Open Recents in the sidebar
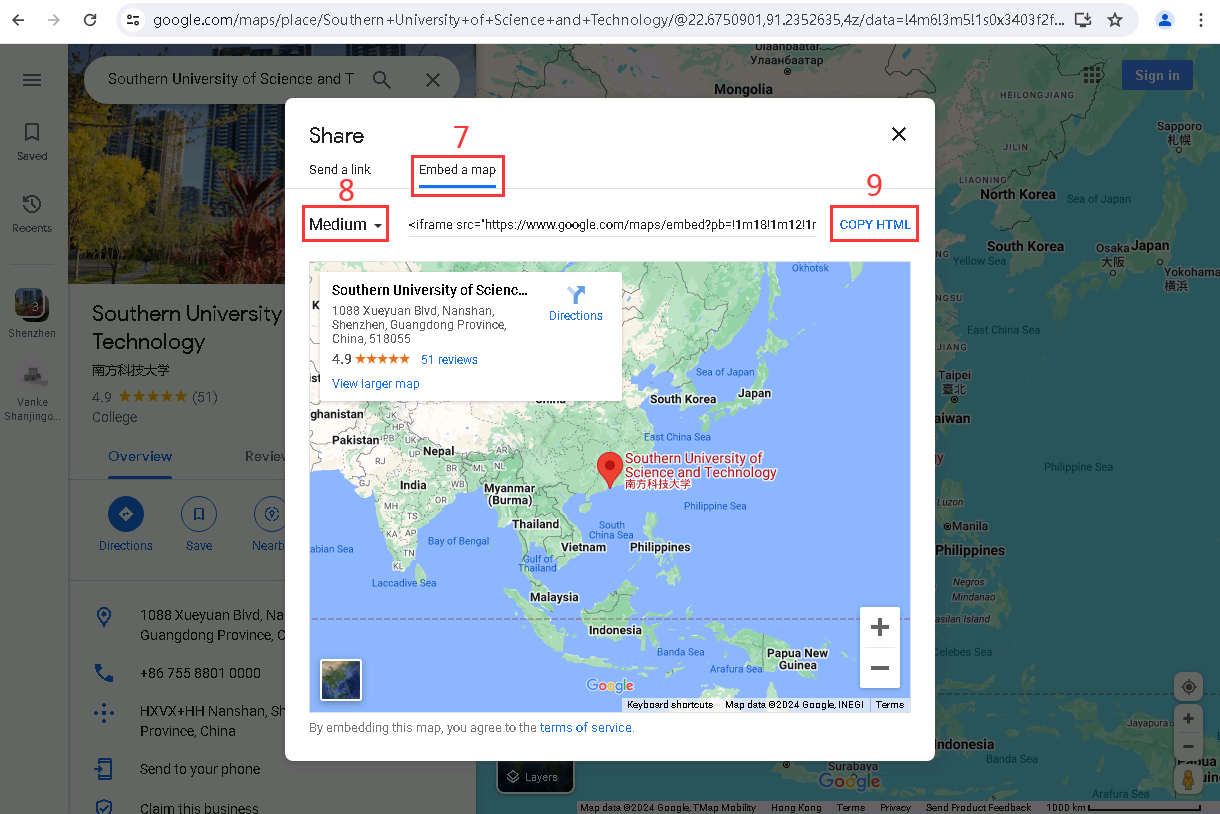 [32, 213]
